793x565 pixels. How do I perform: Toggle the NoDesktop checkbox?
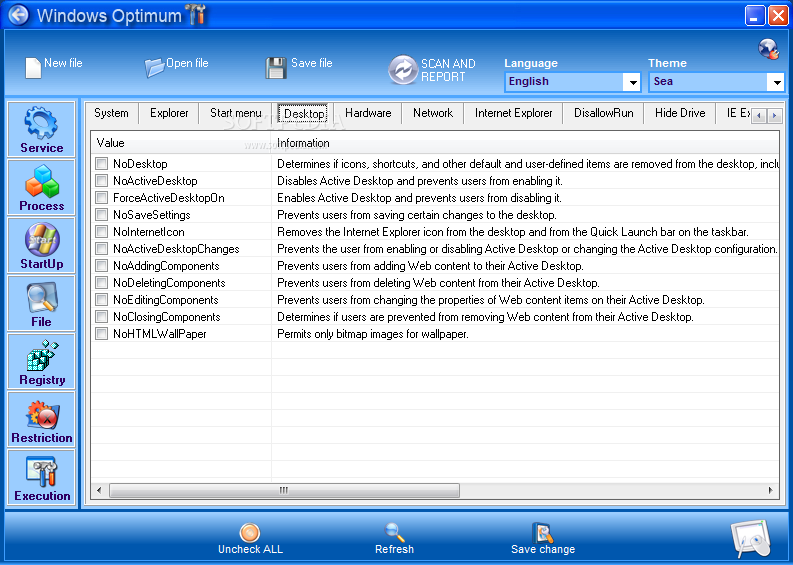click(x=102, y=163)
